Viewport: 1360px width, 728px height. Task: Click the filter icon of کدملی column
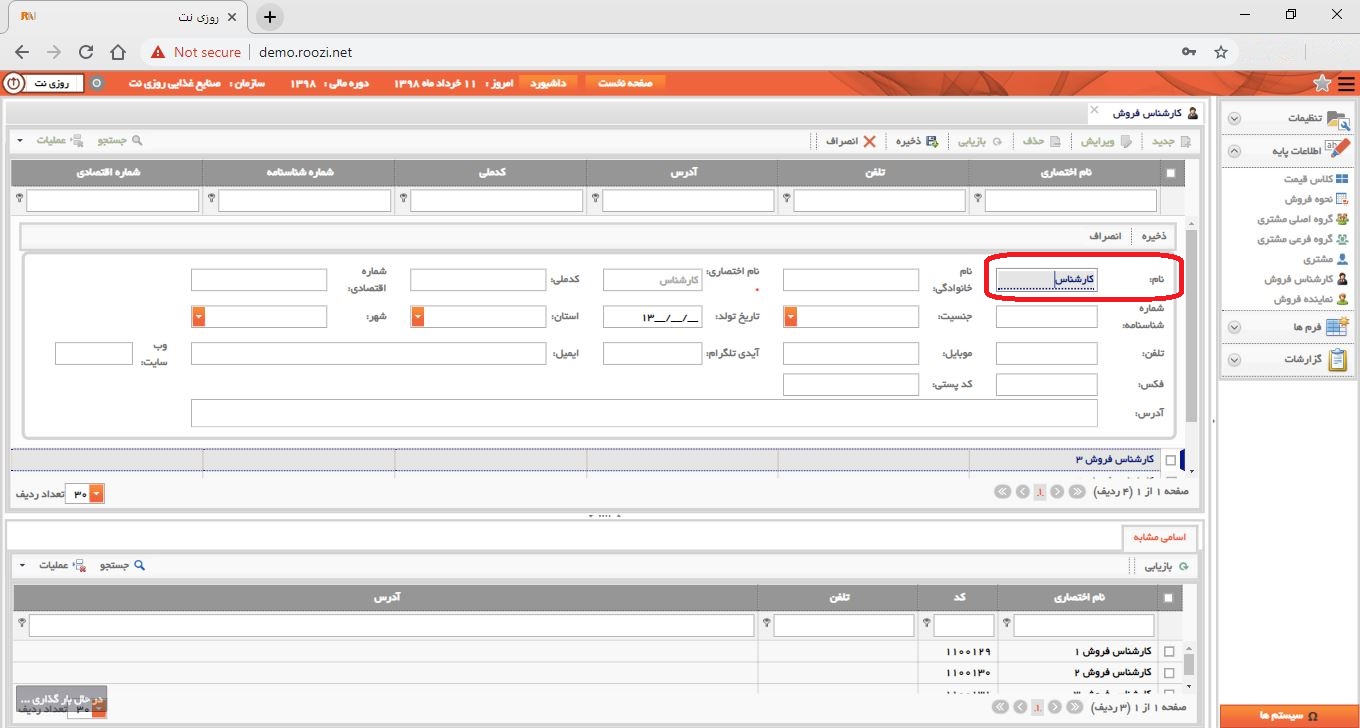point(403,198)
